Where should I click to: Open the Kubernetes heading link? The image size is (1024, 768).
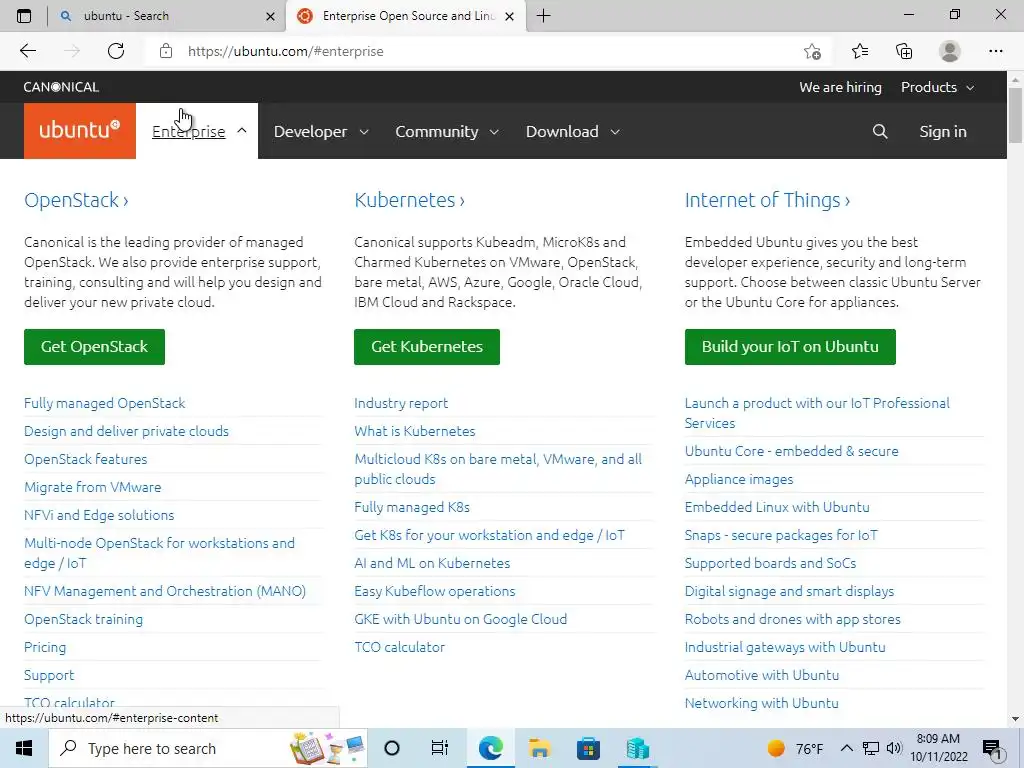coord(409,200)
